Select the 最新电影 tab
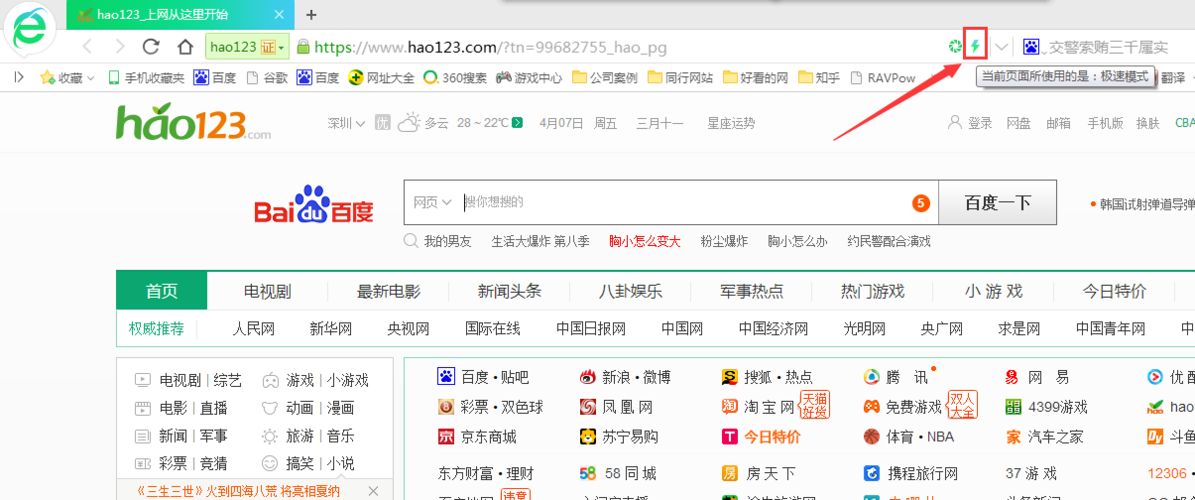This screenshot has height=500, width=1195. click(x=388, y=290)
